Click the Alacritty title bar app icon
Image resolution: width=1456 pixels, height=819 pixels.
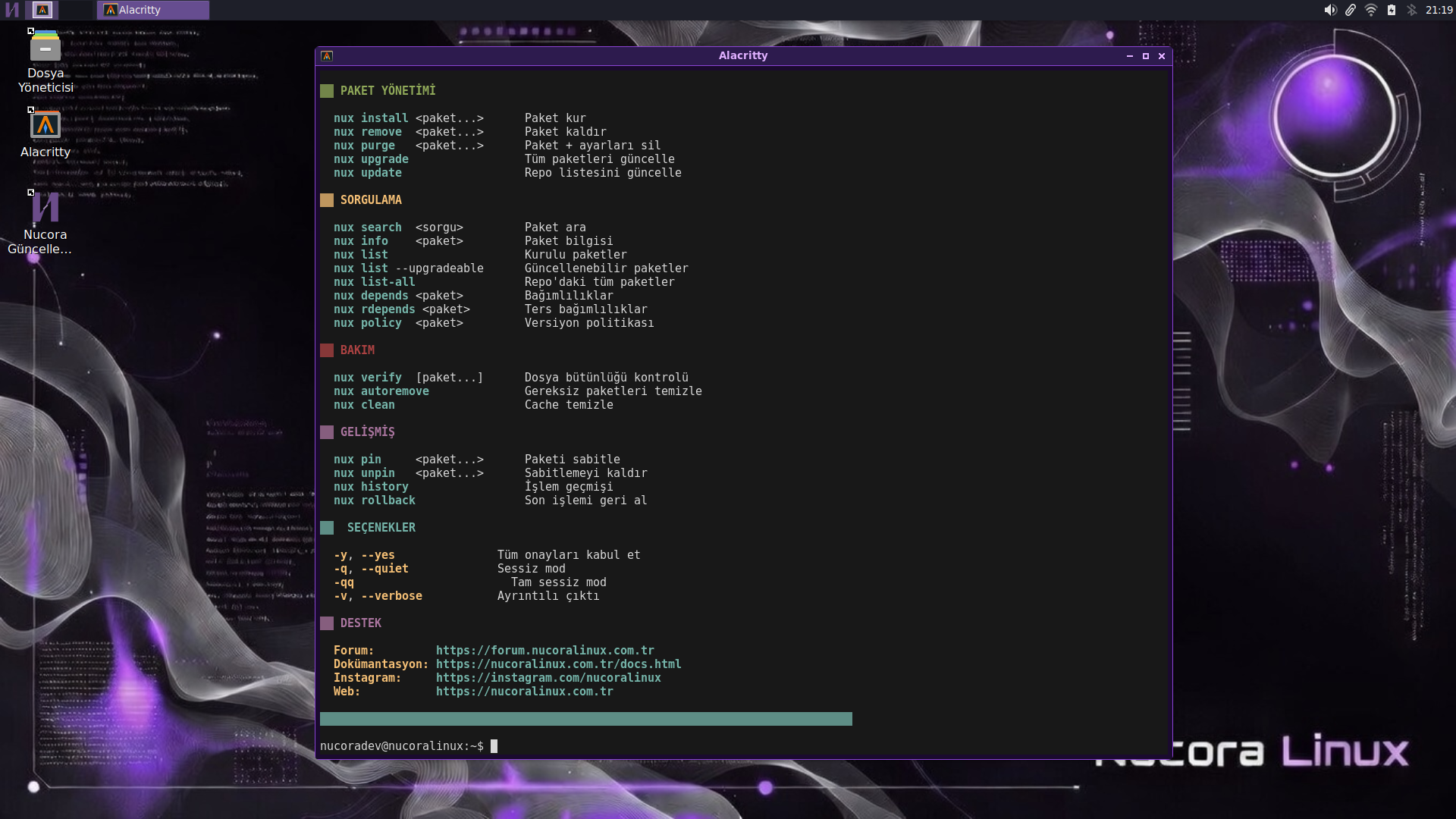[327, 56]
